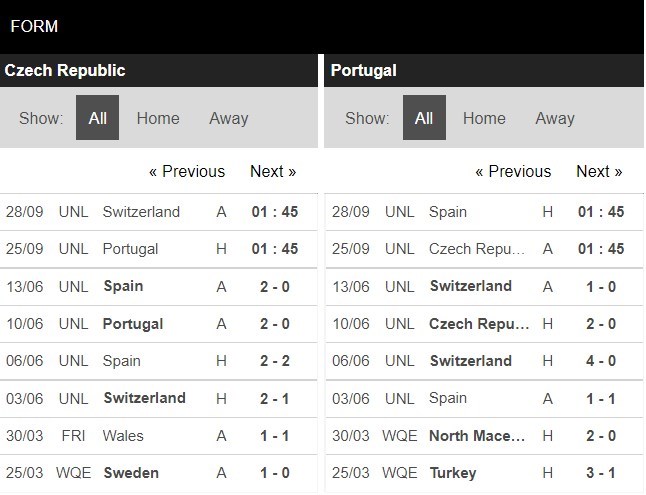Show All matches for Portugal
Screen dimensions: 646x495
pos(424,118)
